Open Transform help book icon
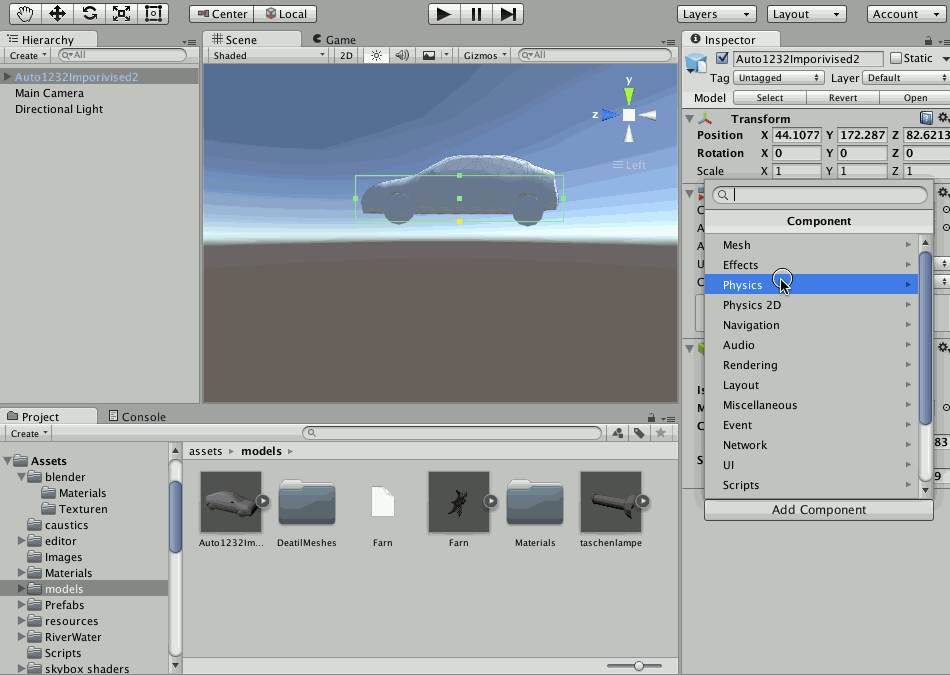The image size is (950, 675). click(x=926, y=118)
